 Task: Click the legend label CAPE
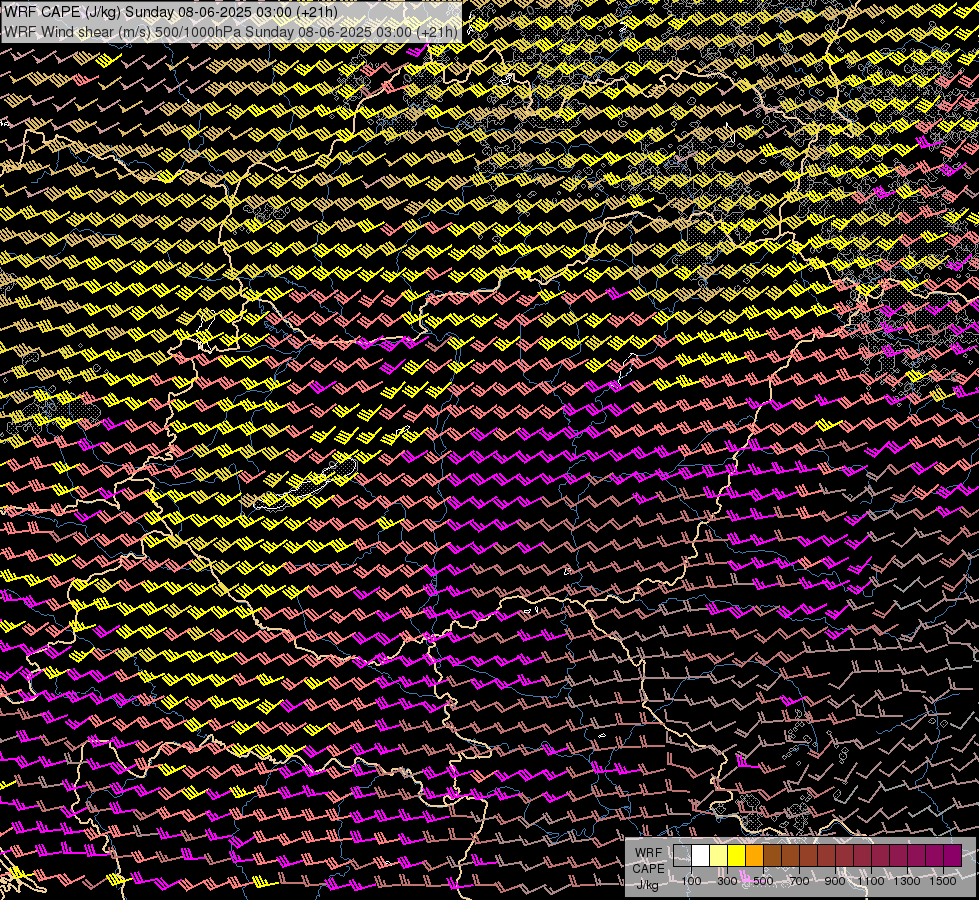pos(648,868)
